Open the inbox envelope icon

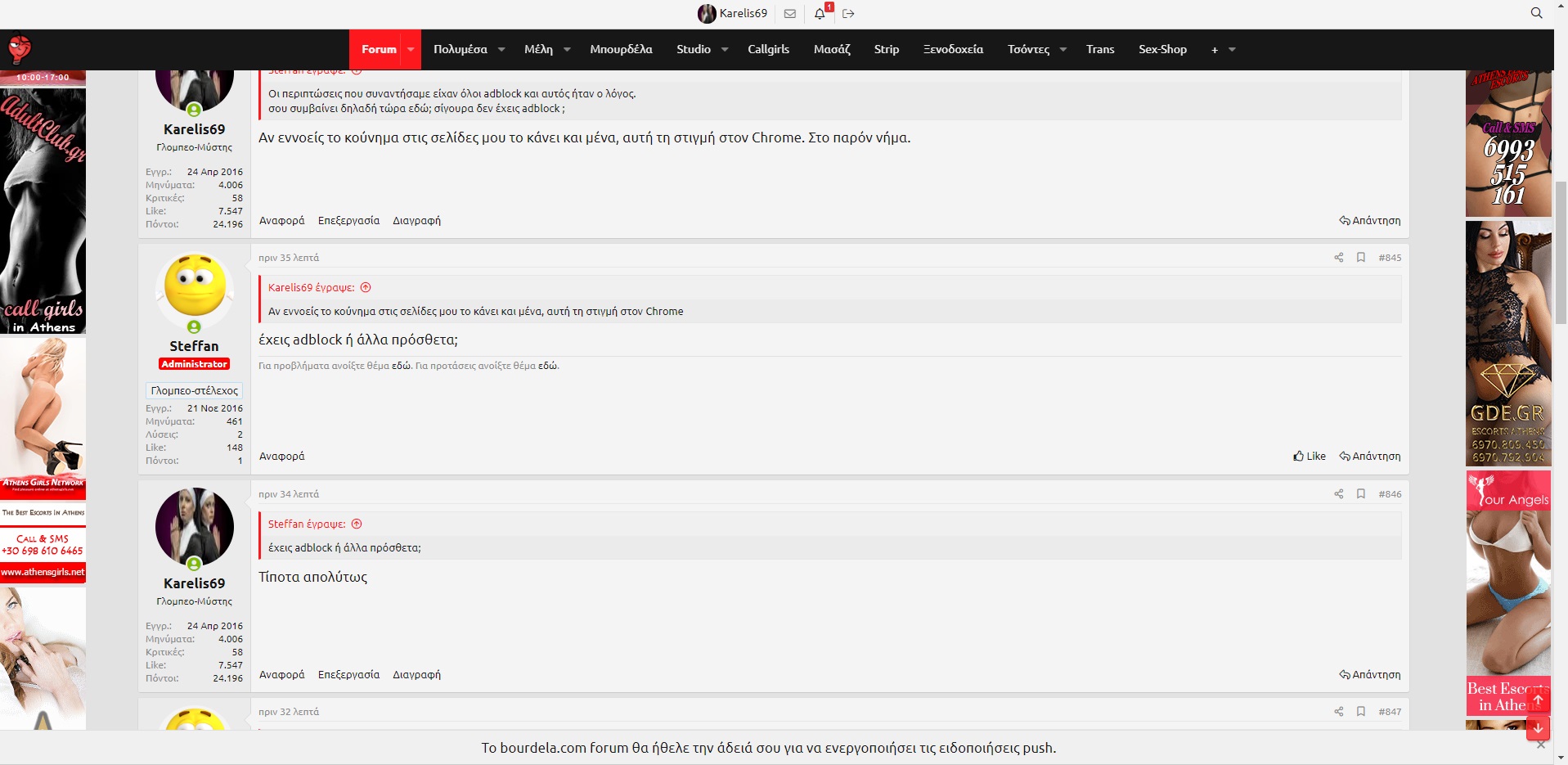click(x=789, y=13)
